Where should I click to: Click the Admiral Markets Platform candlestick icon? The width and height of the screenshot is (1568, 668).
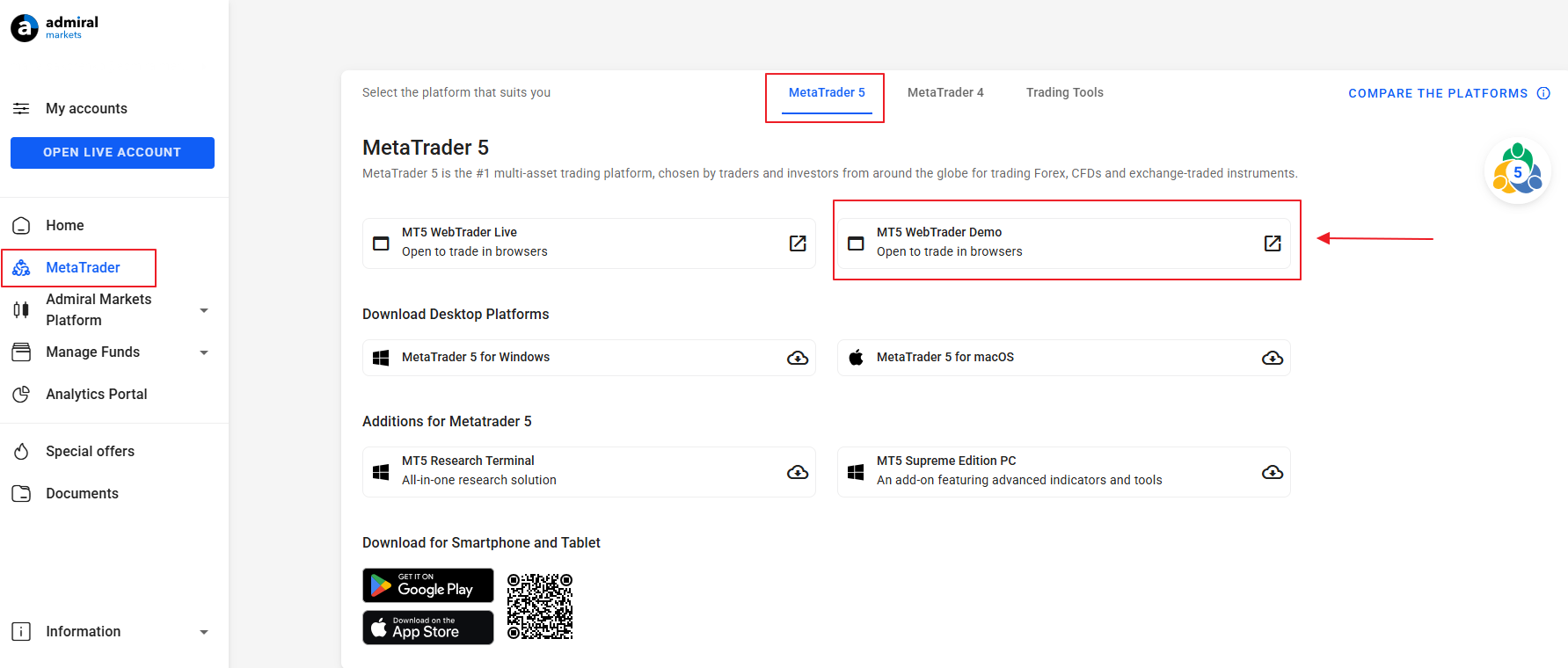point(21,309)
